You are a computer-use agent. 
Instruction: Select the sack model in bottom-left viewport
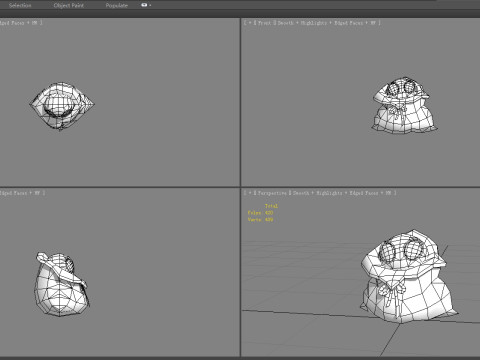coord(62,284)
